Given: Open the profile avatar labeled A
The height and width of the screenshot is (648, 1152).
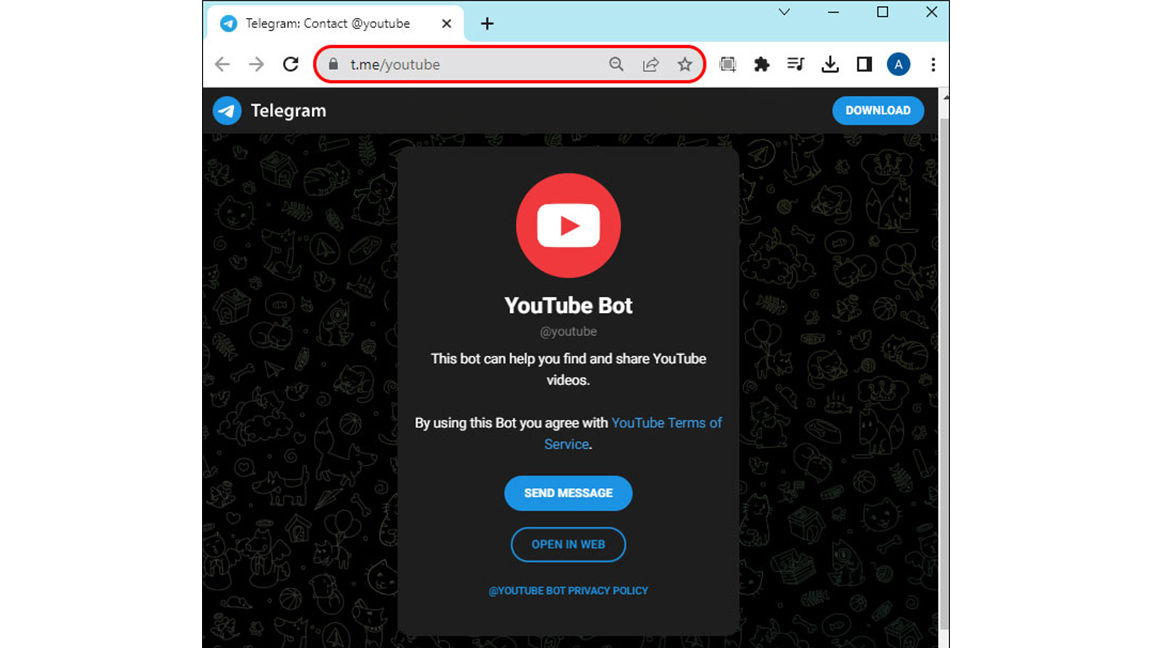Looking at the screenshot, I should [x=899, y=65].
